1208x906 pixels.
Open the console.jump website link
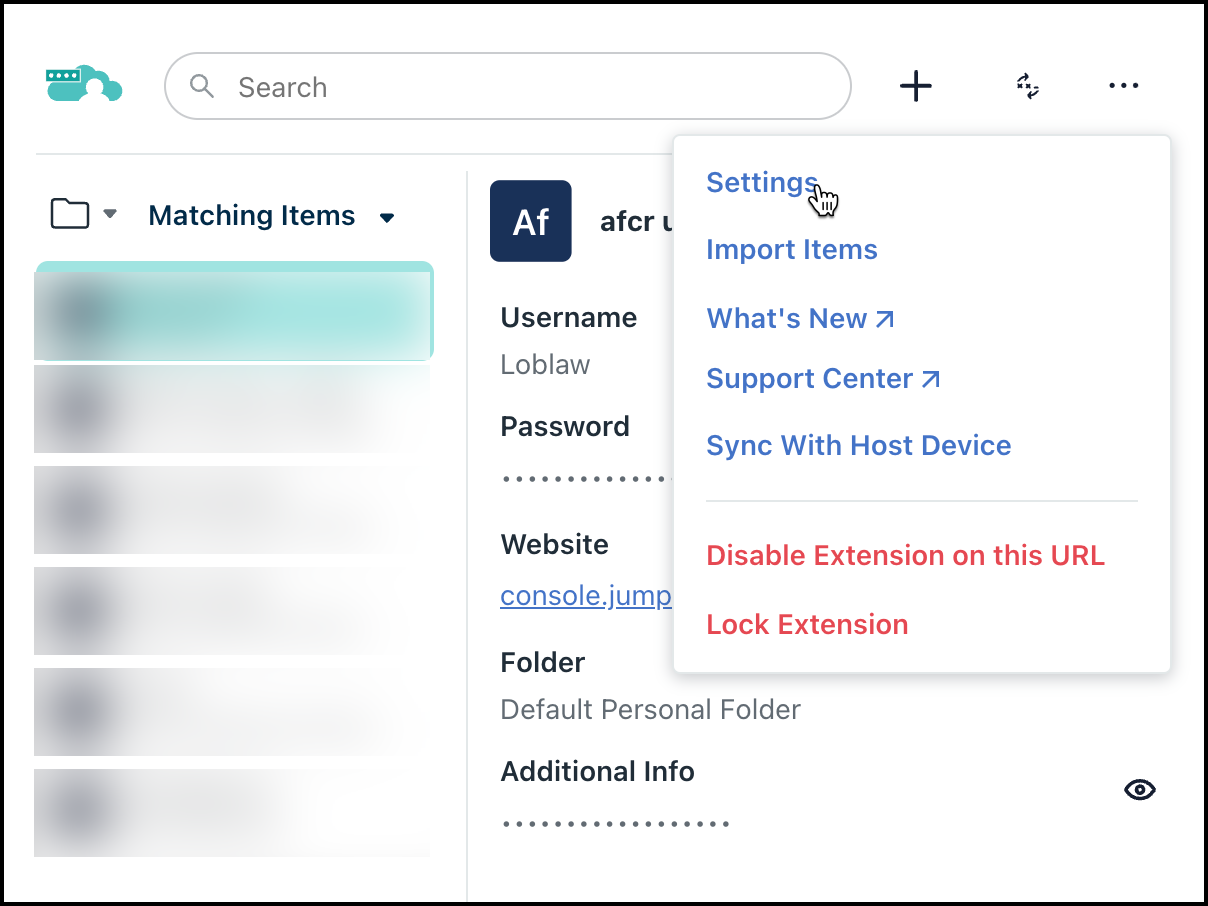tap(585, 596)
